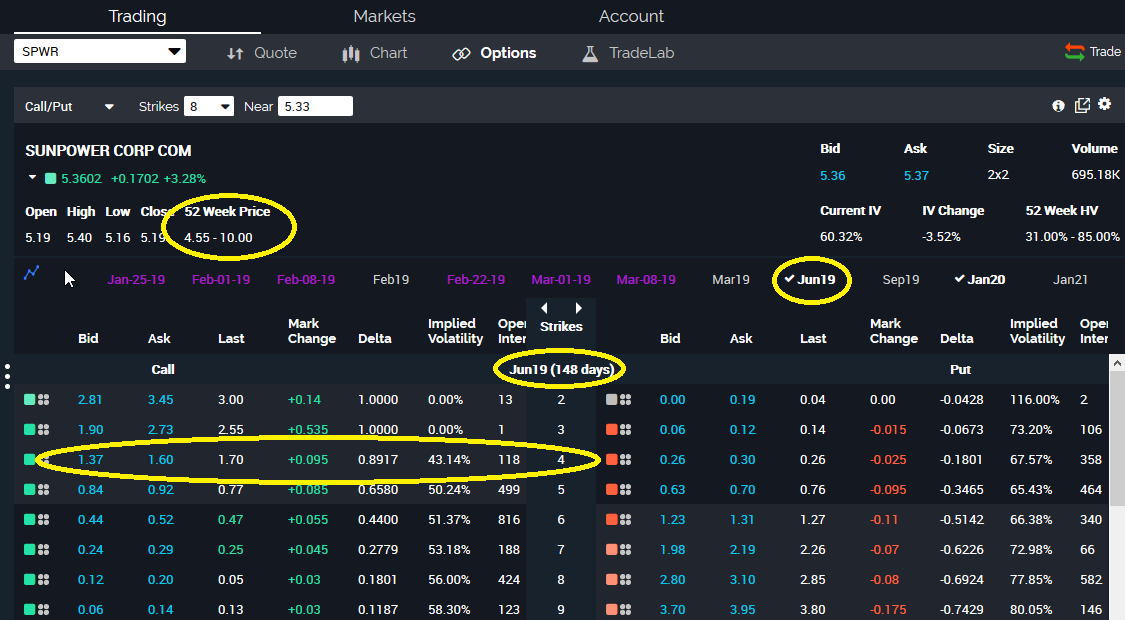Click the red square for put strike 5
1125x620 pixels.
coord(611,489)
